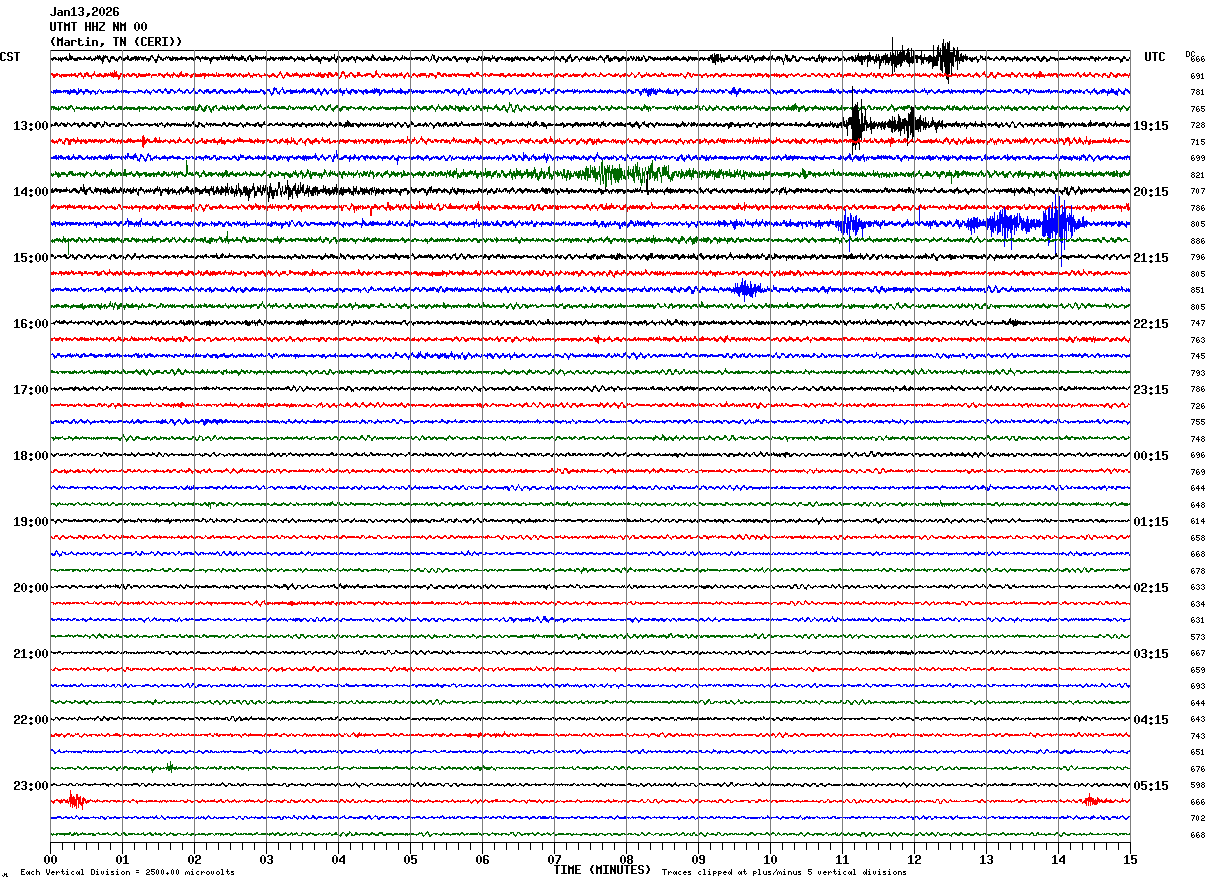Click the 04:15 UTC time label
This screenshot has height=886, width=1210.
(1151, 720)
